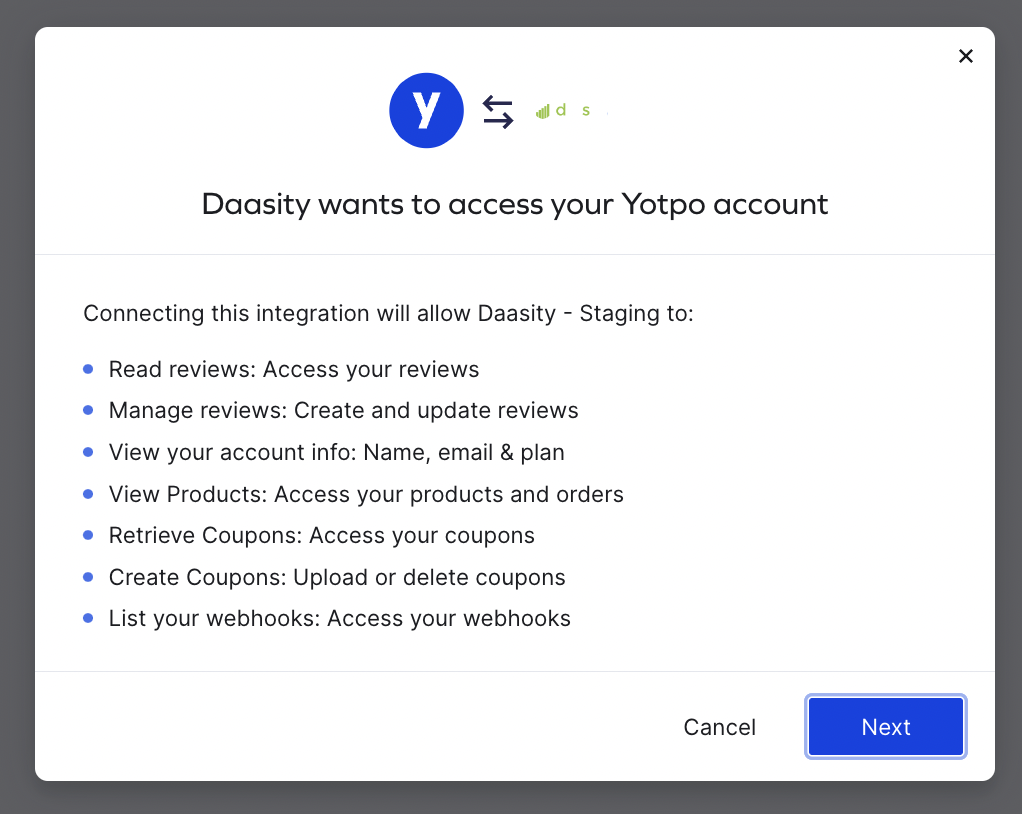Click the Retrieve Coupons permission line

pyautogui.click(x=321, y=536)
